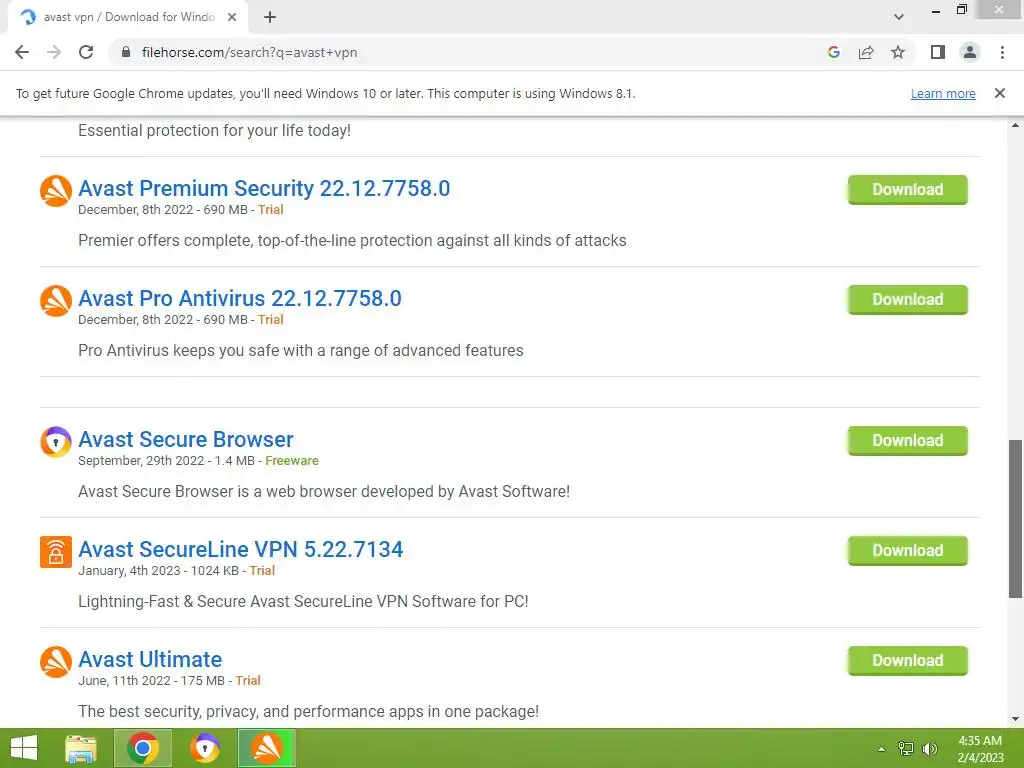Download Avast Secure Browser
The height and width of the screenshot is (768, 1024).
tap(908, 440)
